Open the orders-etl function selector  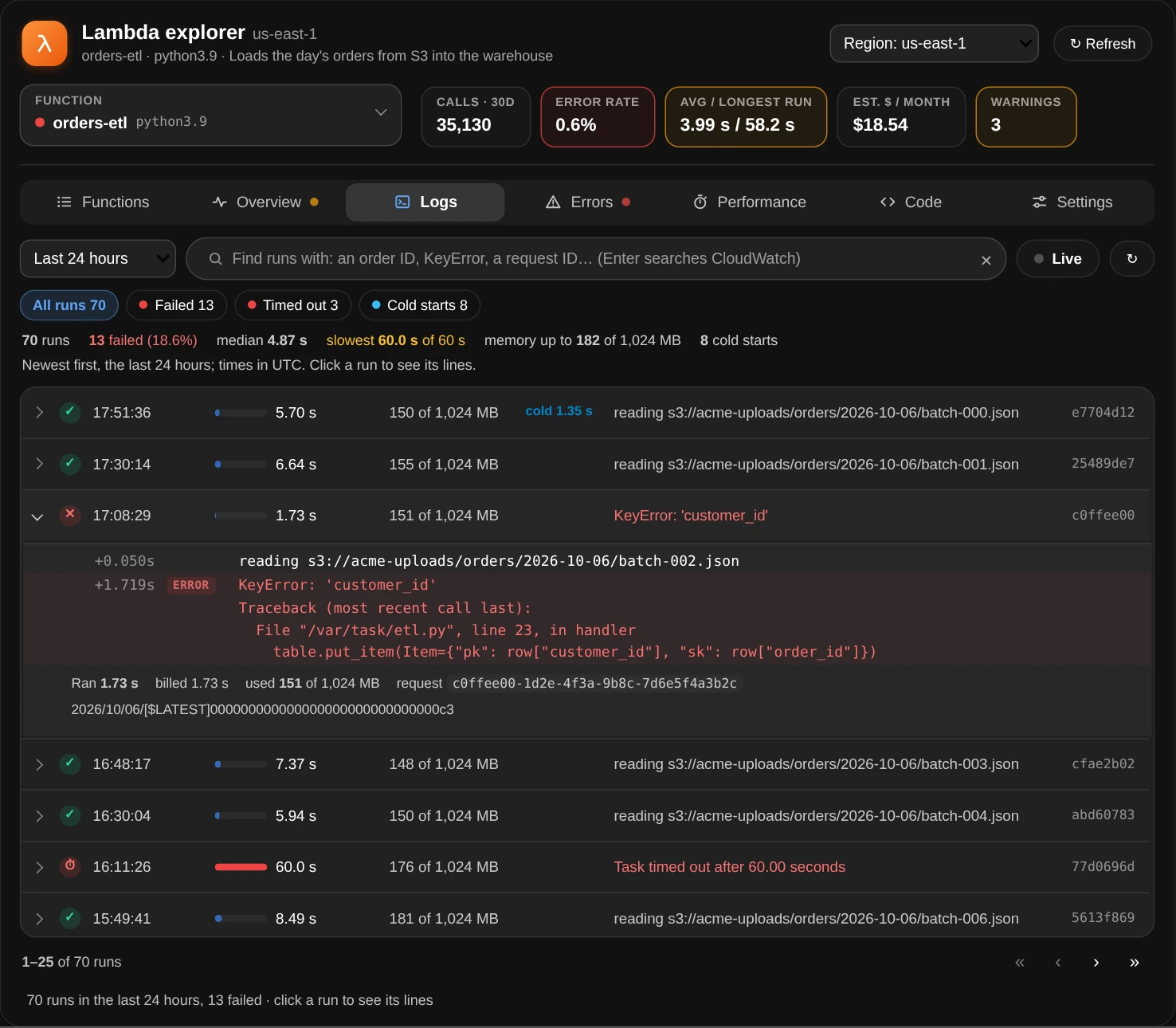coord(210,116)
